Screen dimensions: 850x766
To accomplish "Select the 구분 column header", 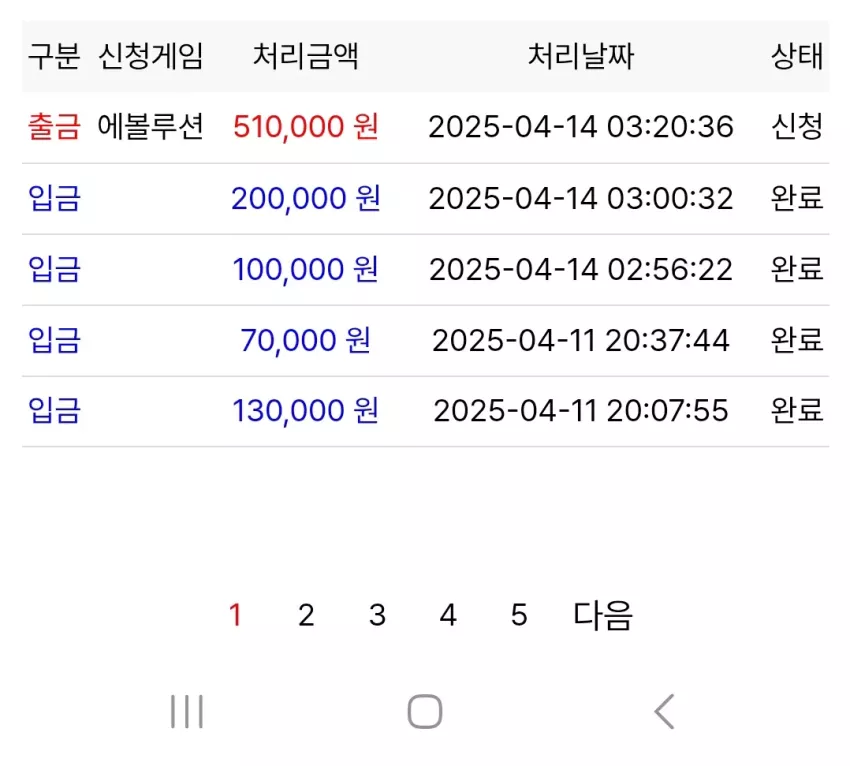I will click(54, 56).
